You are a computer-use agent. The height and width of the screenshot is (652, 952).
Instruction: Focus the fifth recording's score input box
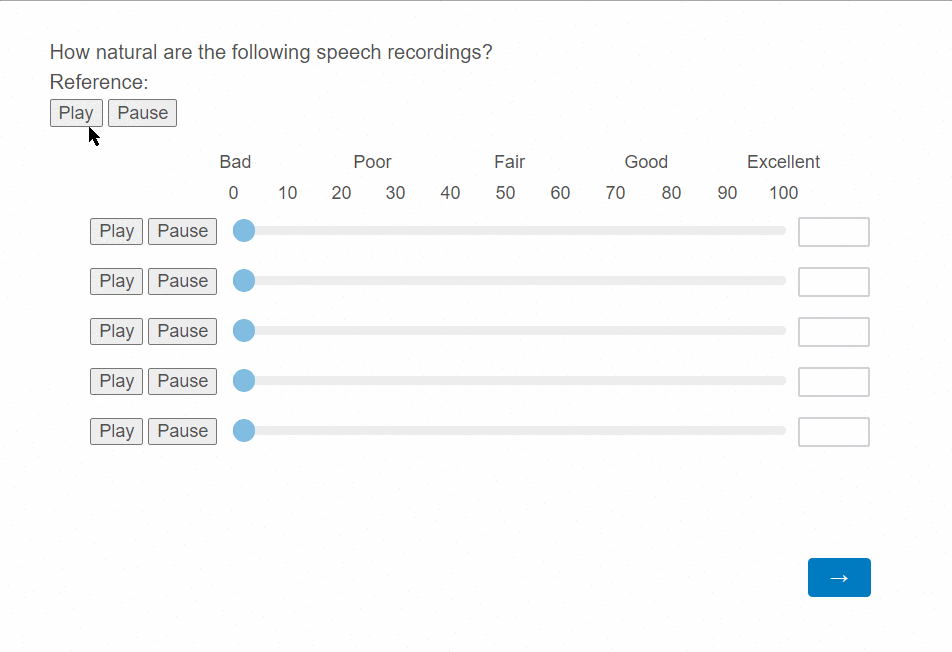click(834, 432)
